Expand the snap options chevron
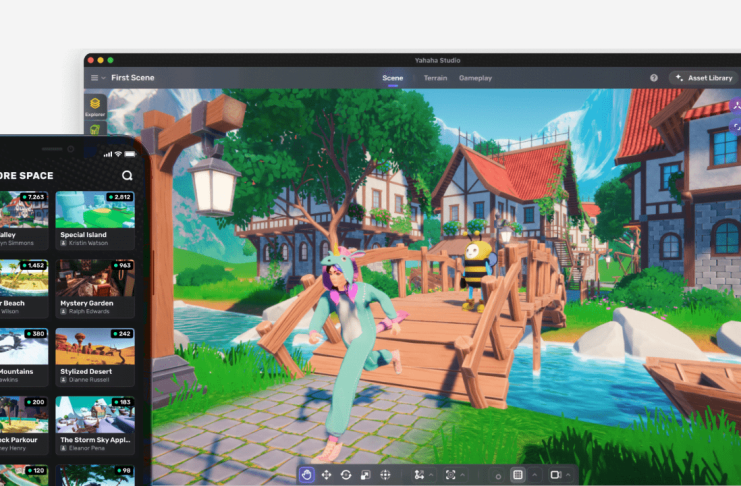The width and height of the screenshot is (741, 486). tap(431, 475)
